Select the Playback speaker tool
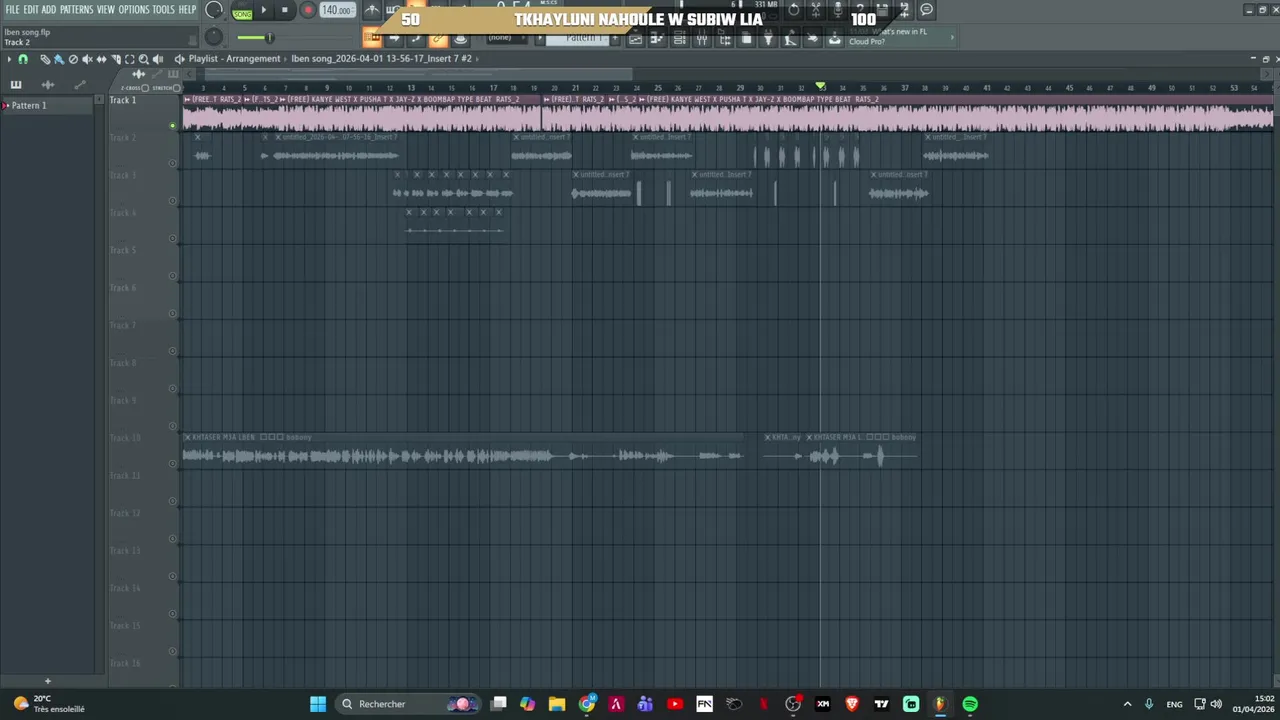Image resolution: width=1280 pixels, height=720 pixels. [157, 59]
